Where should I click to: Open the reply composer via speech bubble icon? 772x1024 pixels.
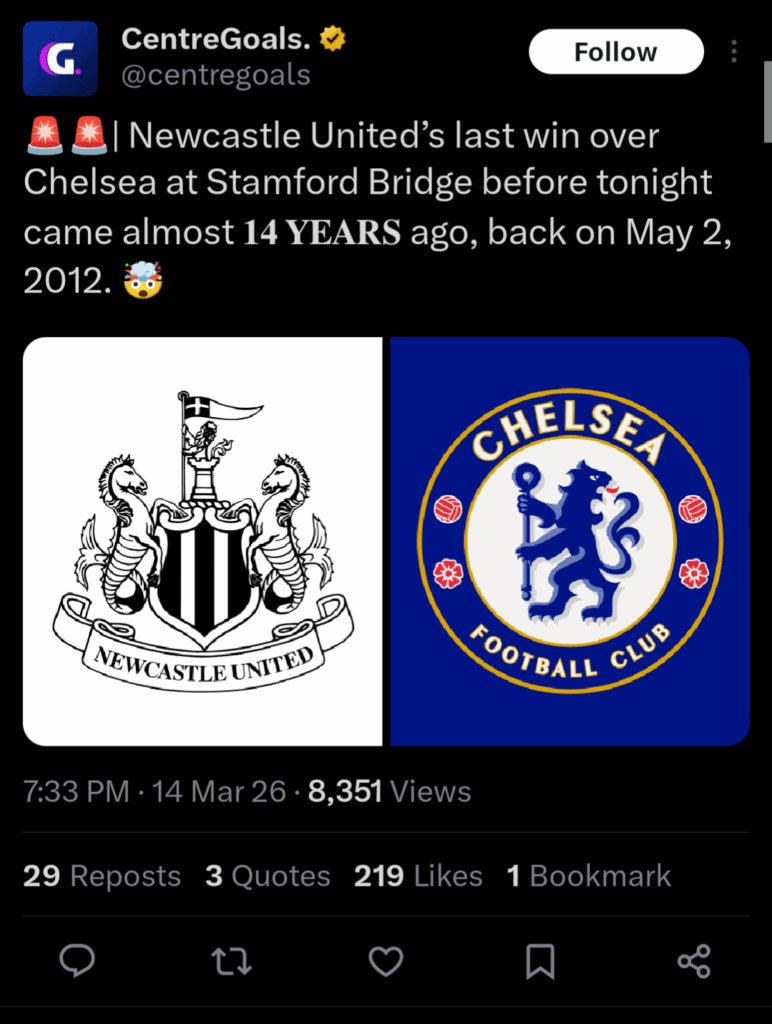coord(78,962)
